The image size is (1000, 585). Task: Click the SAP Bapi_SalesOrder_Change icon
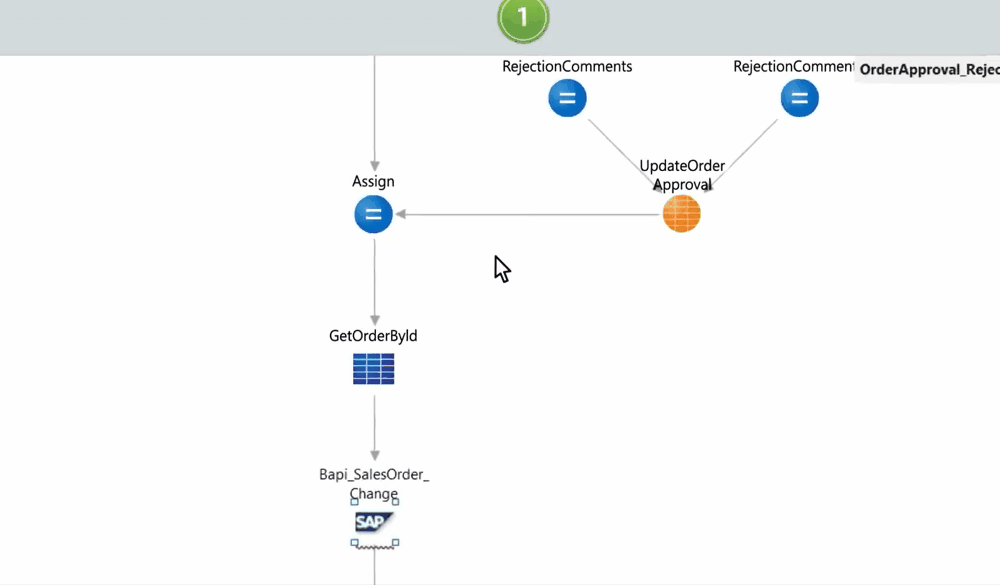click(374, 522)
